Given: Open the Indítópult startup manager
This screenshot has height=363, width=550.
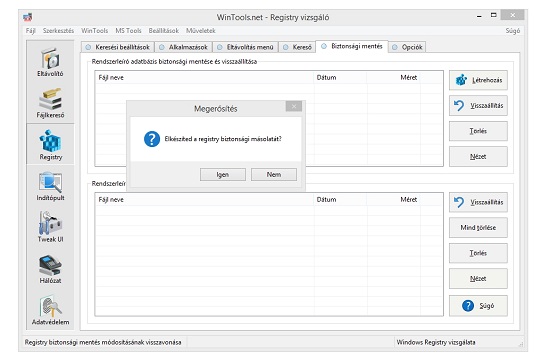Looking at the screenshot, I should pyautogui.click(x=50, y=186).
